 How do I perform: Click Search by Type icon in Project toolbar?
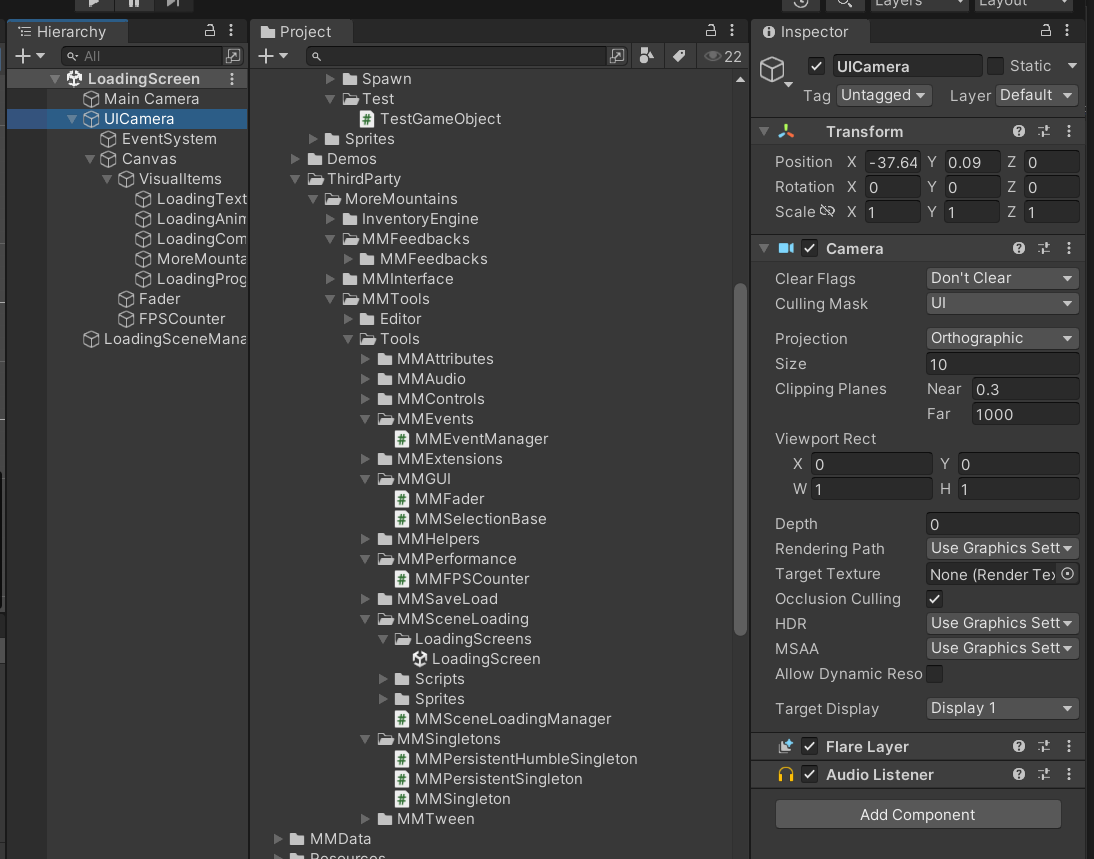pos(647,56)
